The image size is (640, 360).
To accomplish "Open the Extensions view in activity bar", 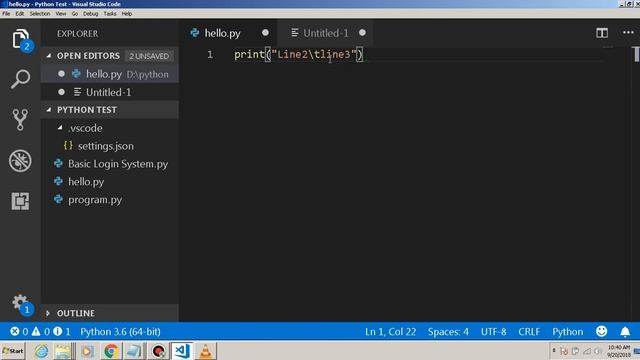I will [20, 201].
